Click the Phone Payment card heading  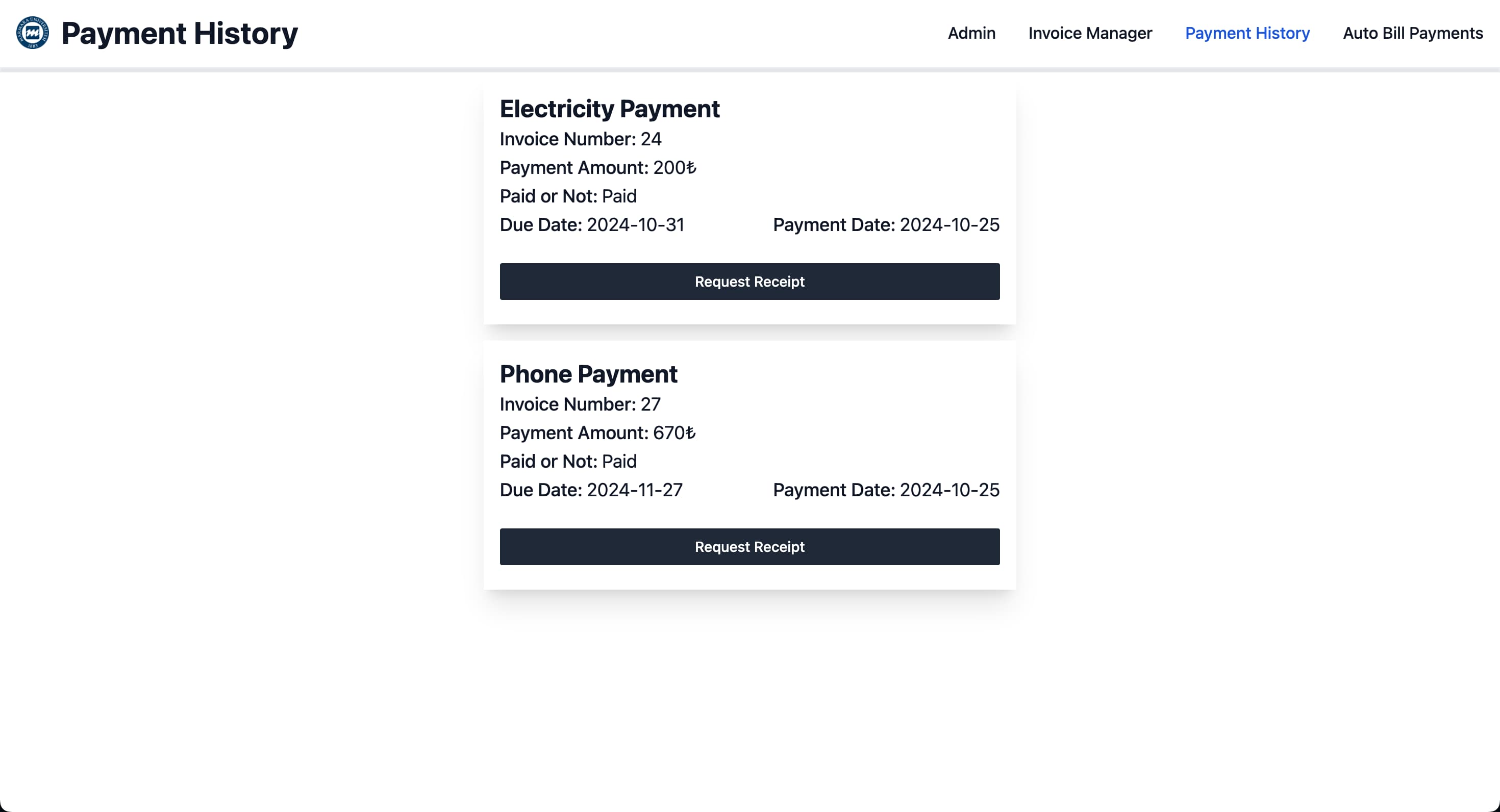click(x=588, y=374)
